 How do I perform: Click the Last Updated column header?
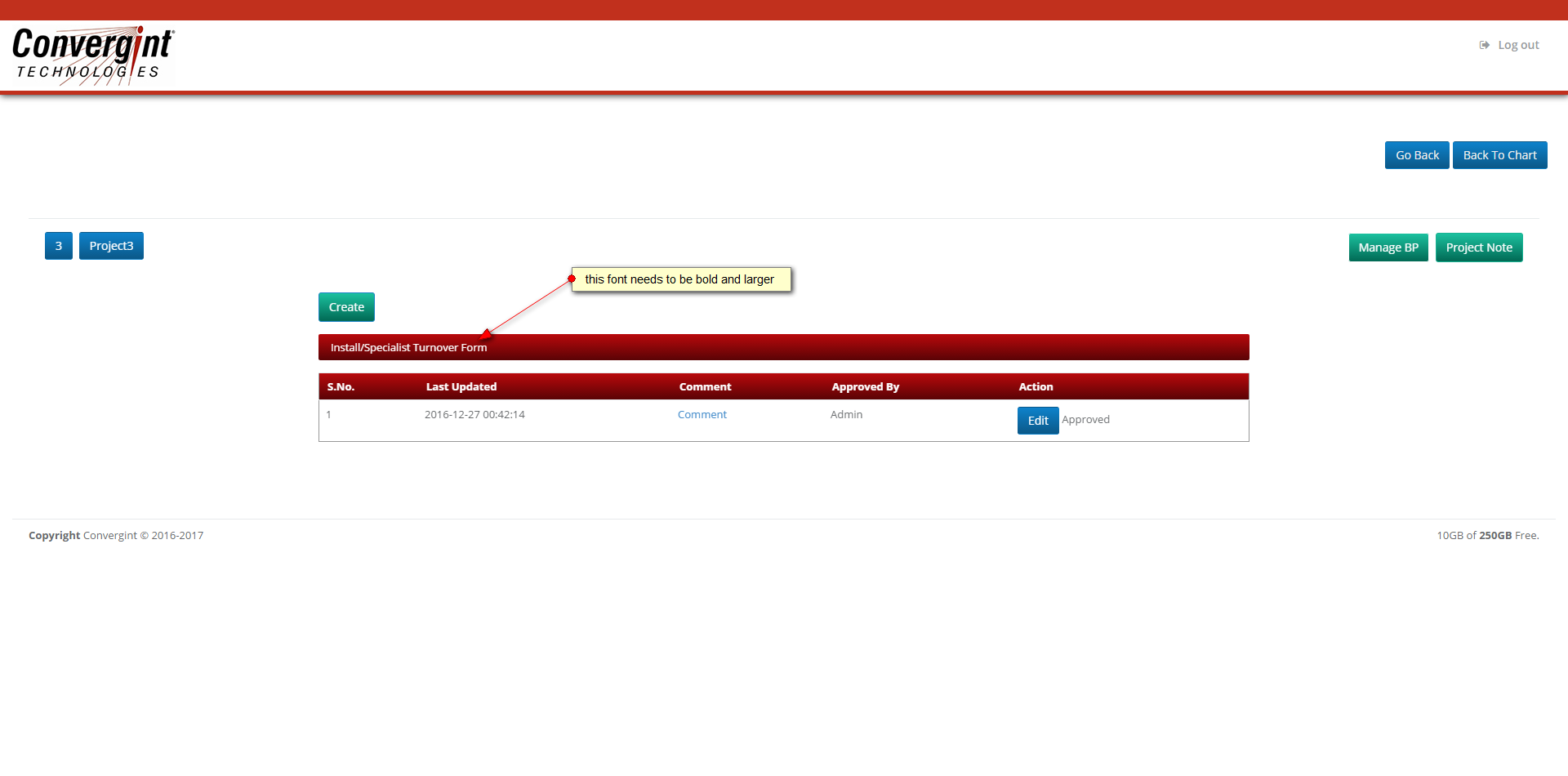[x=461, y=387]
